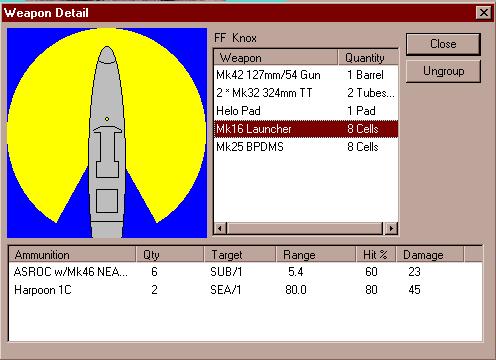Select the Helo Pad weapon entry

pos(306,111)
